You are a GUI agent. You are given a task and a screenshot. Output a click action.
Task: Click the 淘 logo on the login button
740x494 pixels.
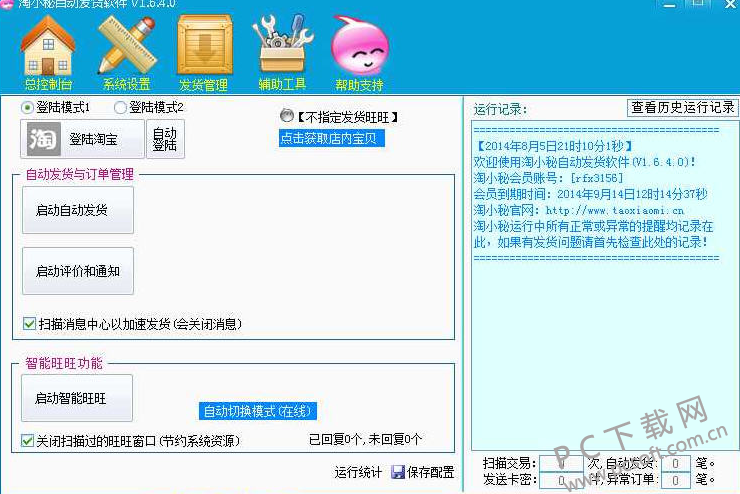pyautogui.click(x=43, y=139)
